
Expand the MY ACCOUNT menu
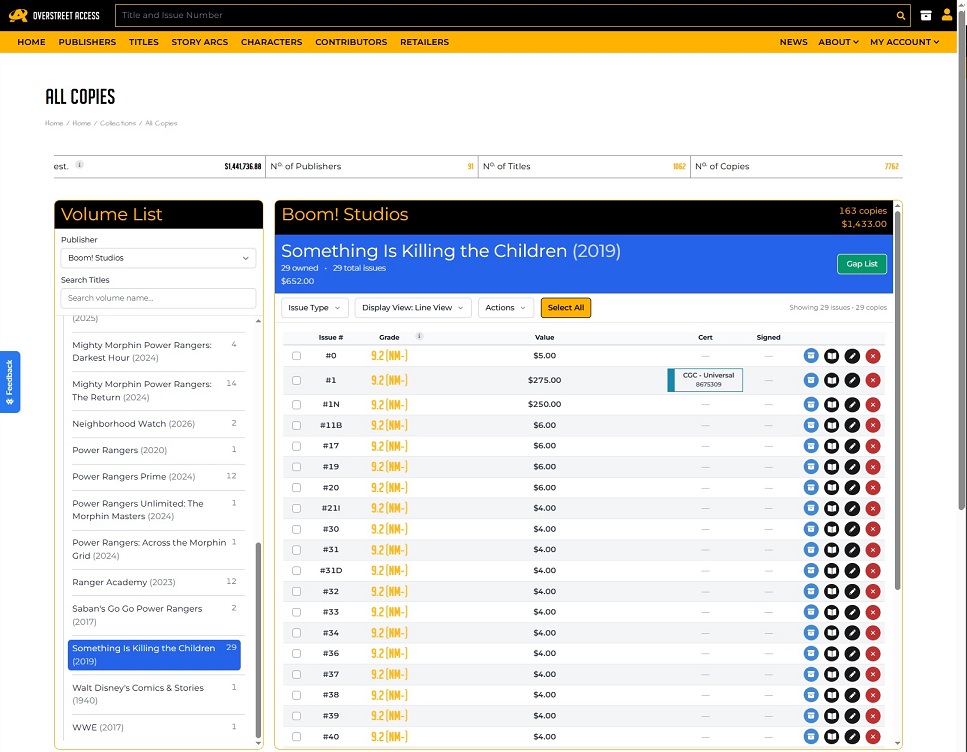click(905, 42)
